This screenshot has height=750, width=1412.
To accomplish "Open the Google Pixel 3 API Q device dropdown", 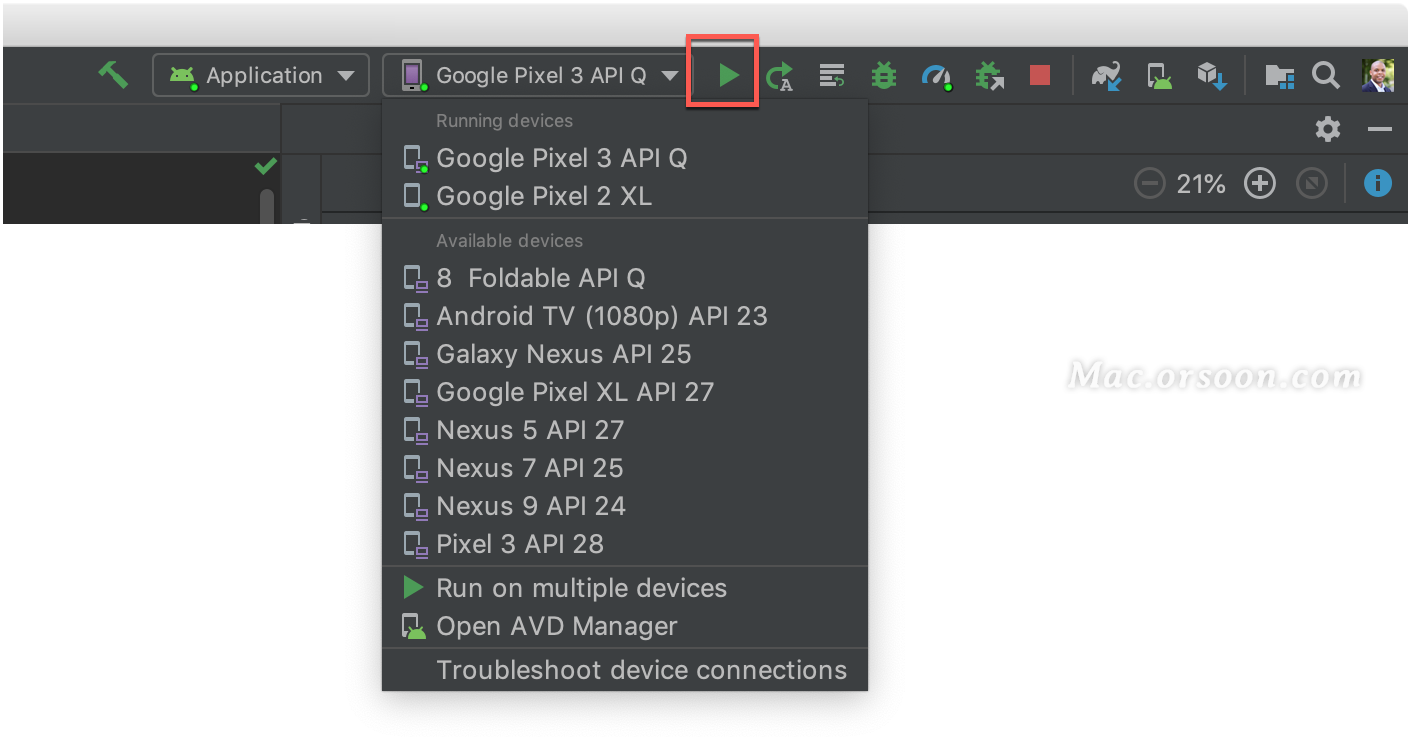I will tap(539, 75).
